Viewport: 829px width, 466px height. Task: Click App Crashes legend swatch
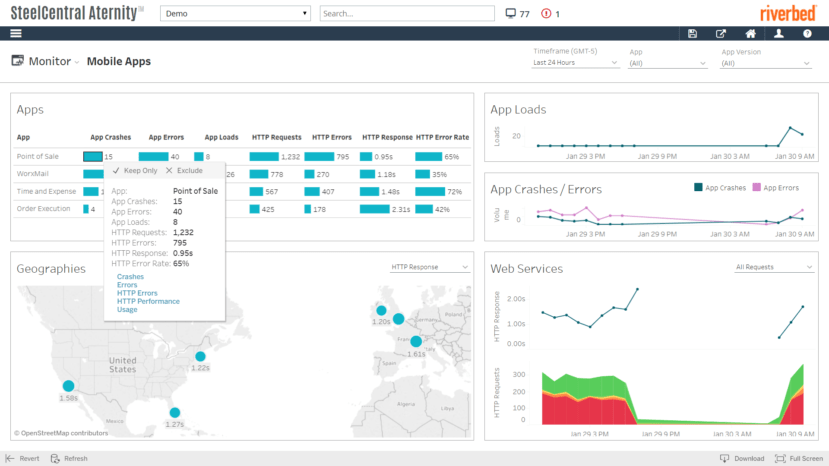point(698,187)
